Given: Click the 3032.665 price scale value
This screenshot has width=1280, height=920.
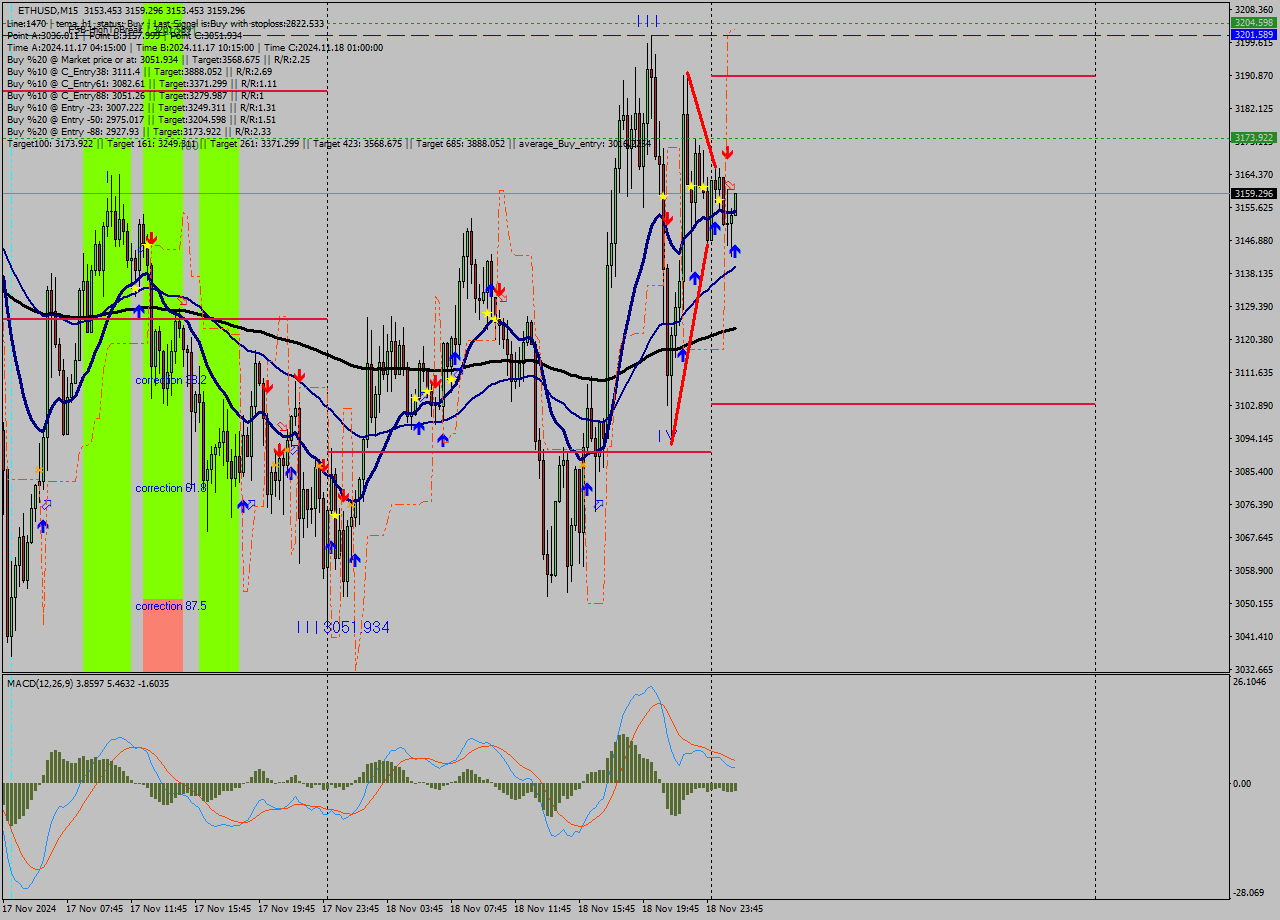Looking at the screenshot, I should click(1253, 669).
